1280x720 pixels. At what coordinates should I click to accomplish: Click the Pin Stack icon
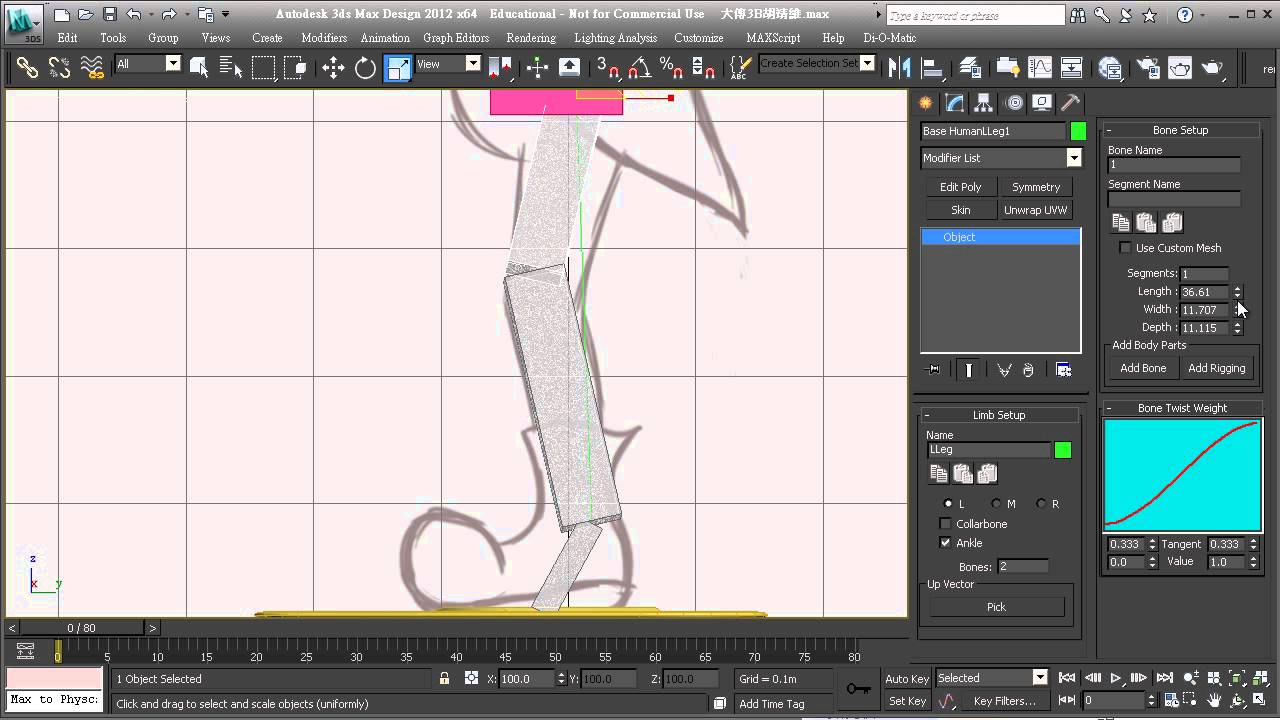pos(934,370)
